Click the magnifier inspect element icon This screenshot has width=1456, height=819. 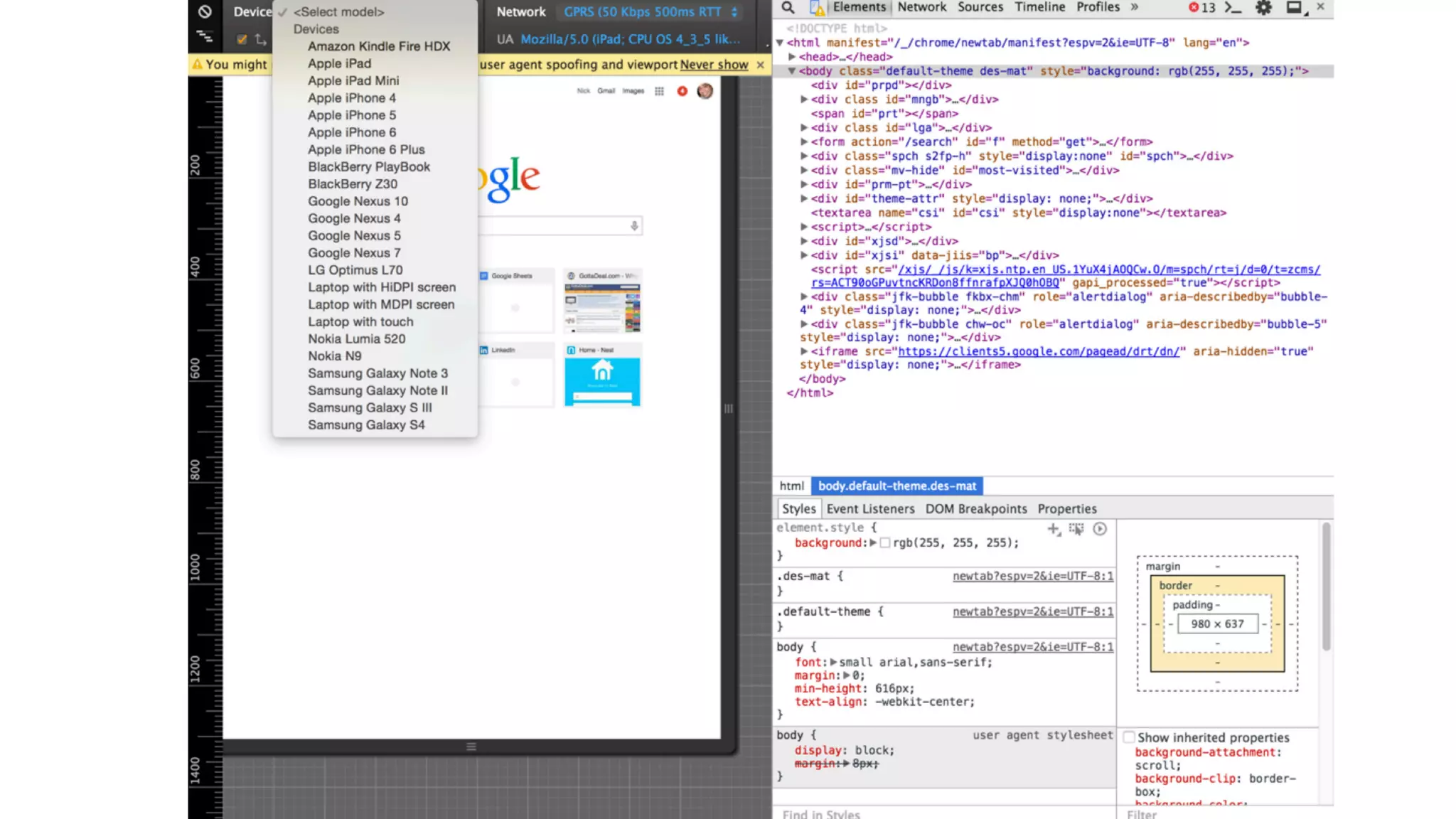[x=788, y=8]
